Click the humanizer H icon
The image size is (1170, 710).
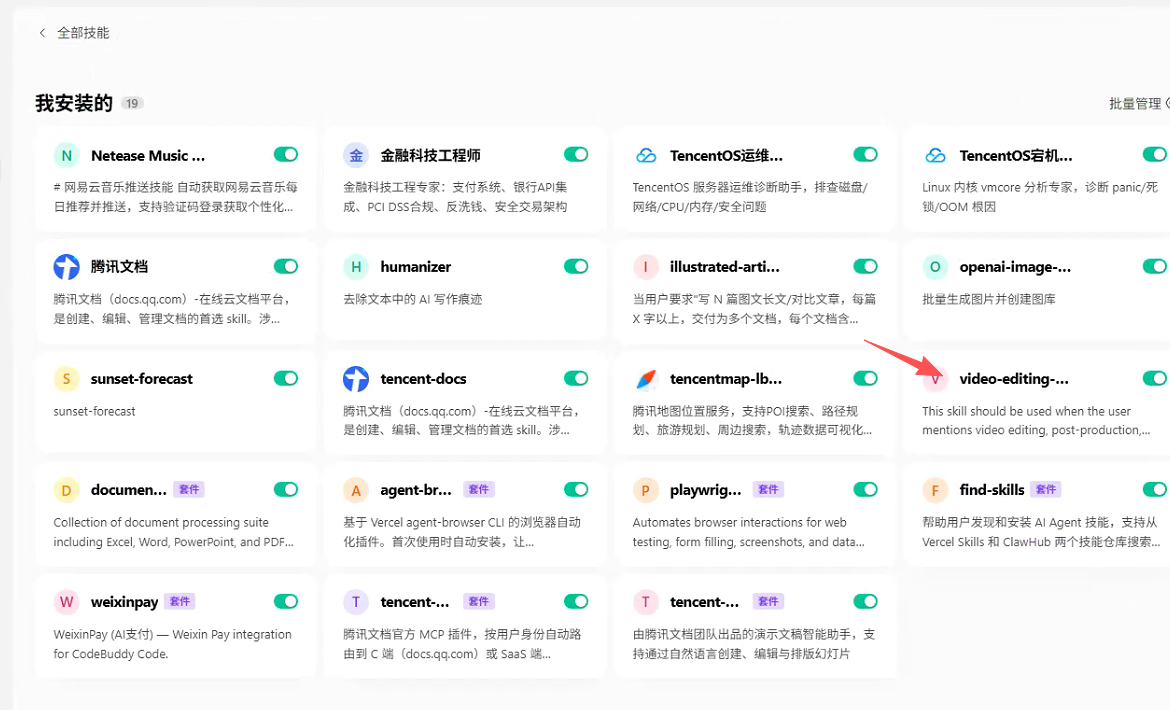coord(356,266)
